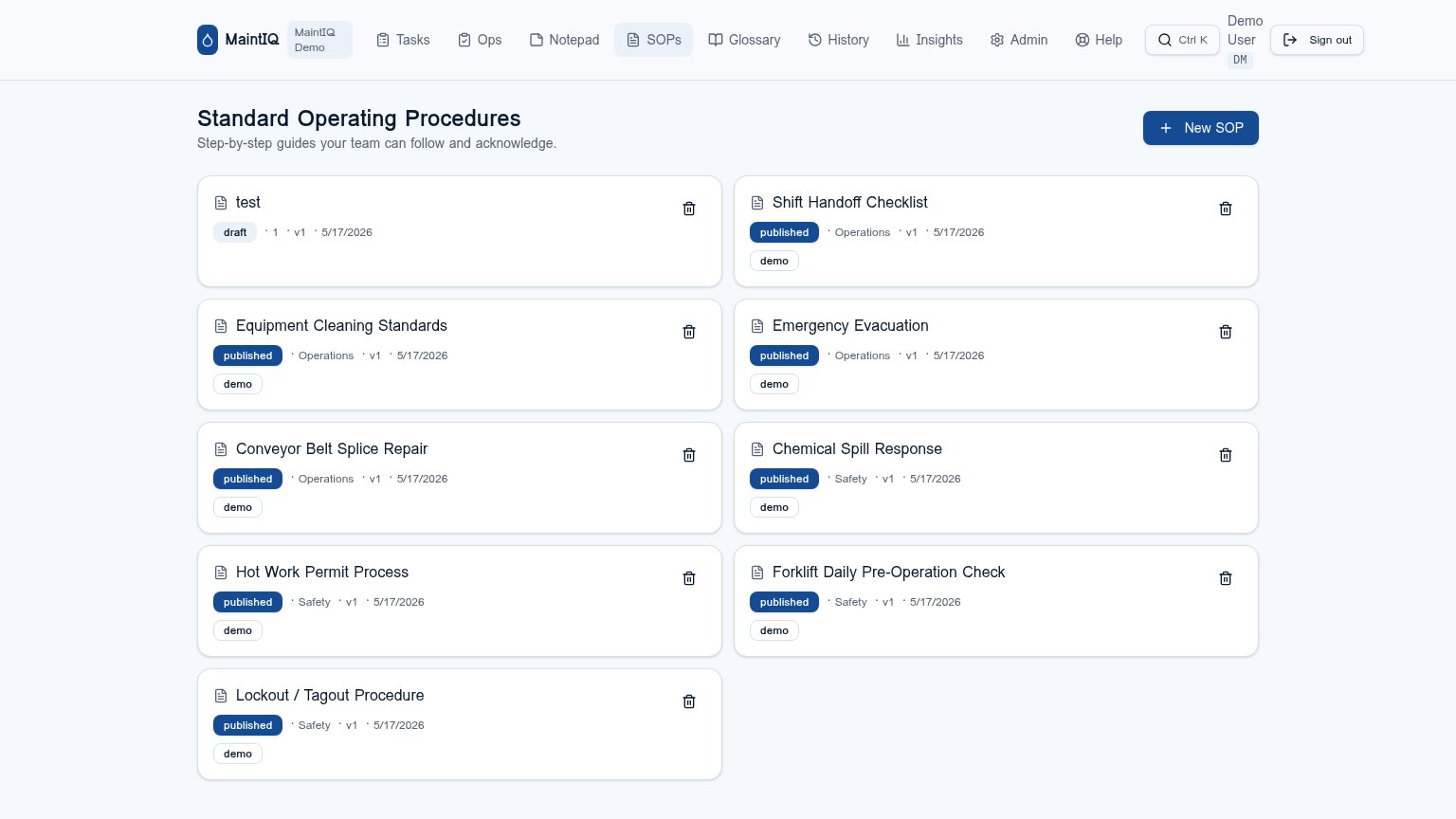Click the MaintIQ Demo workspace badge

pos(319,40)
